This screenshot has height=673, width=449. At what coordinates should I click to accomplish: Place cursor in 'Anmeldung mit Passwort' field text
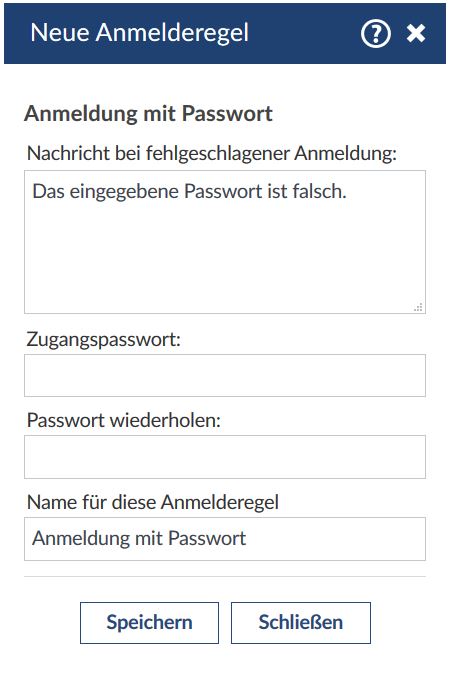coord(139,539)
